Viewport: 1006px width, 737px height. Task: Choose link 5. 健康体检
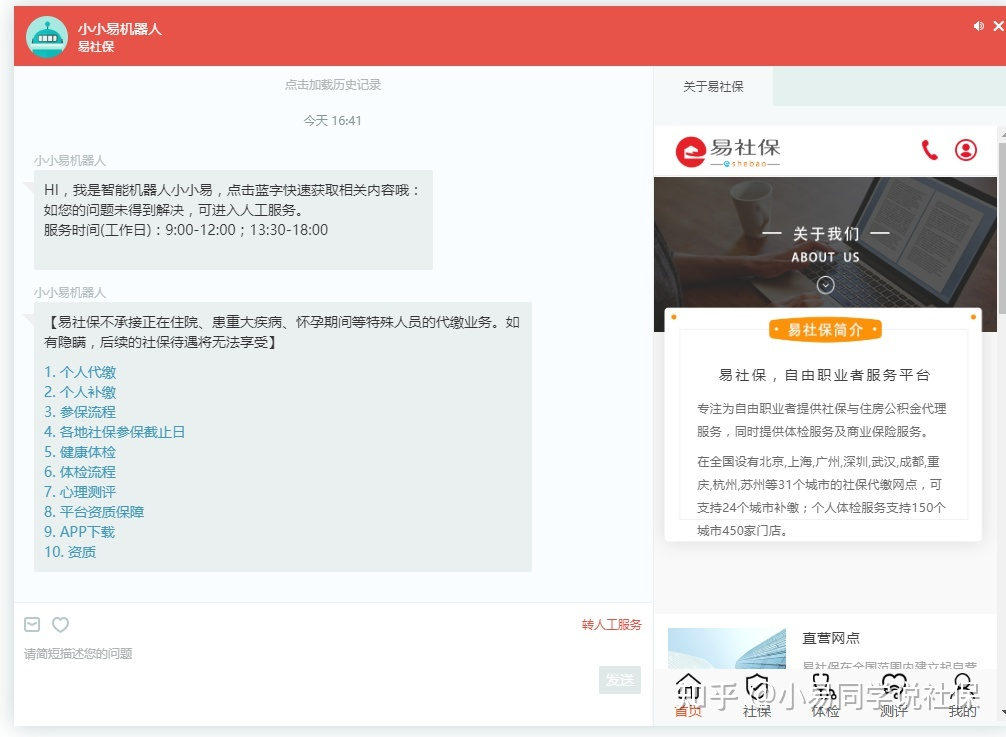[x=80, y=452]
